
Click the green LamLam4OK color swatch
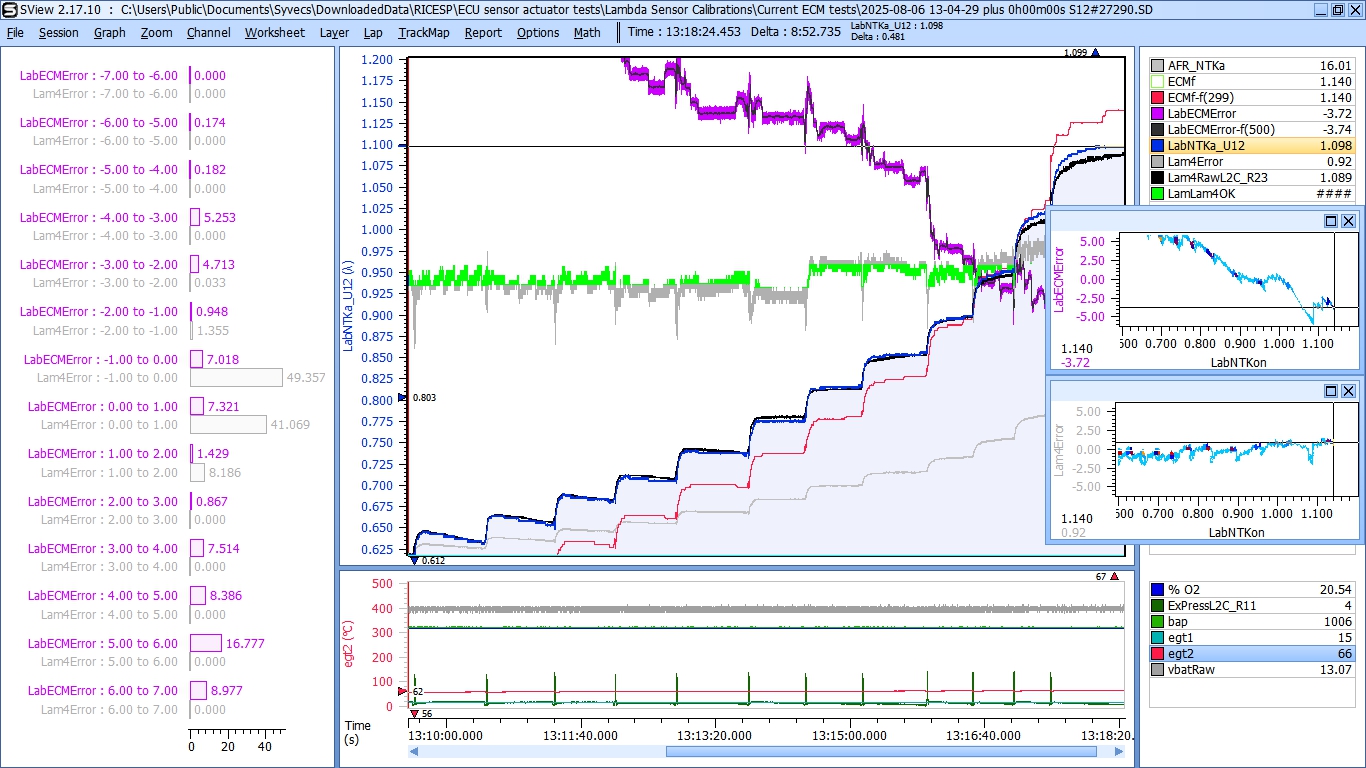coord(1157,194)
